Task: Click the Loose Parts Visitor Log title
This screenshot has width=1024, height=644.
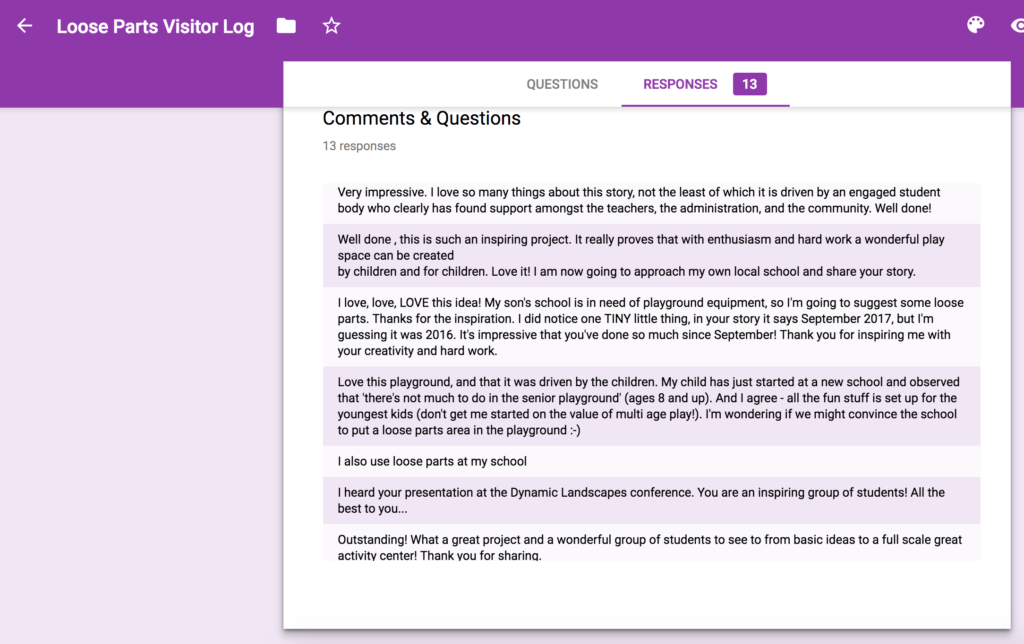Action: point(155,27)
